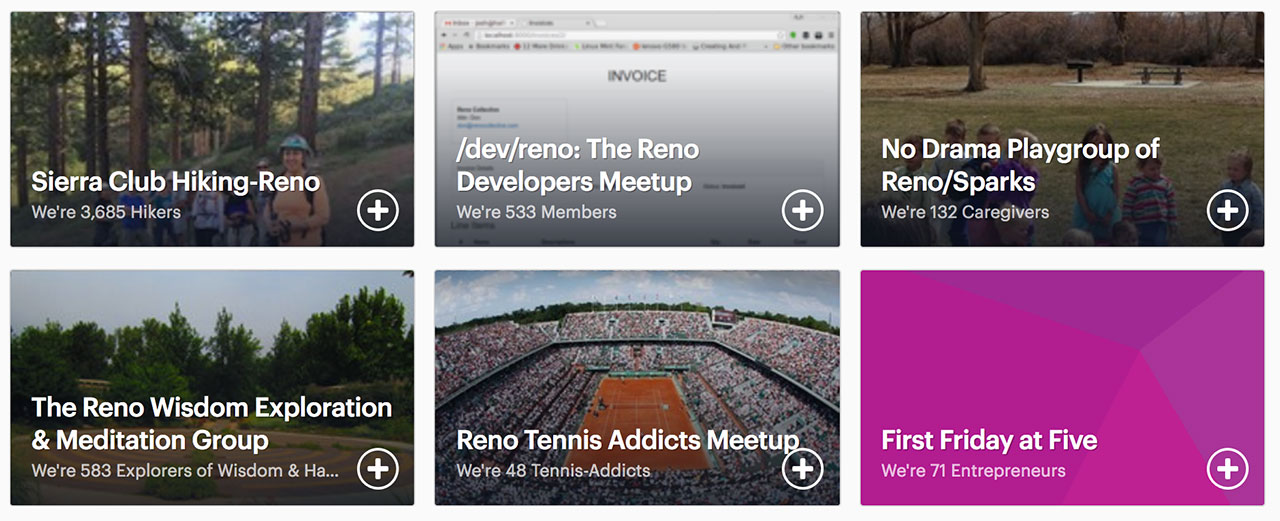Open Sierra Club Hiking-Reno title link
The height and width of the screenshot is (521, 1280).
point(176,182)
